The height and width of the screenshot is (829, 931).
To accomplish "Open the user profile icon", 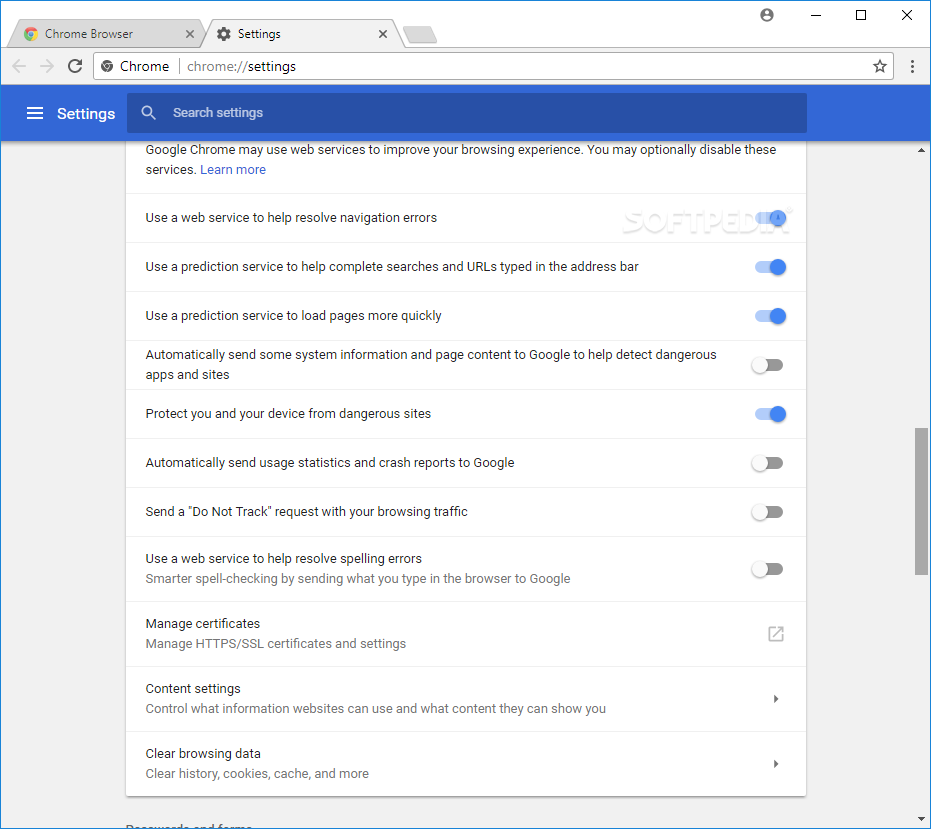I will coord(767,15).
